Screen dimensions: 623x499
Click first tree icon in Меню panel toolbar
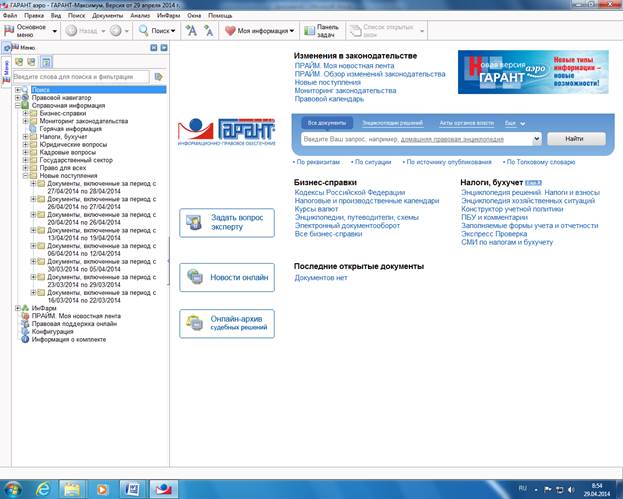pos(19,62)
